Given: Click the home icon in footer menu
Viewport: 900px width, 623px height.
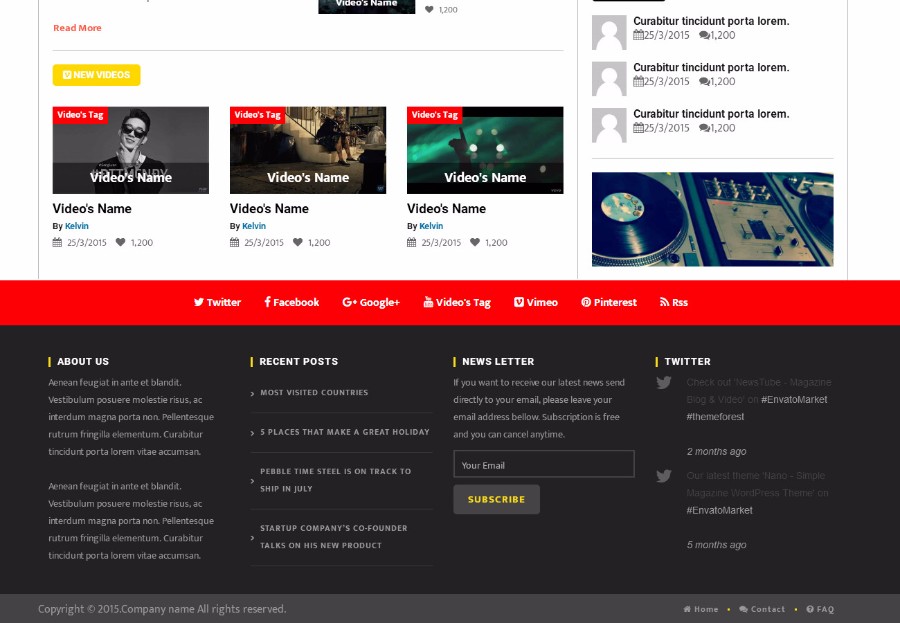Looking at the screenshot, I should pos(687,609).
